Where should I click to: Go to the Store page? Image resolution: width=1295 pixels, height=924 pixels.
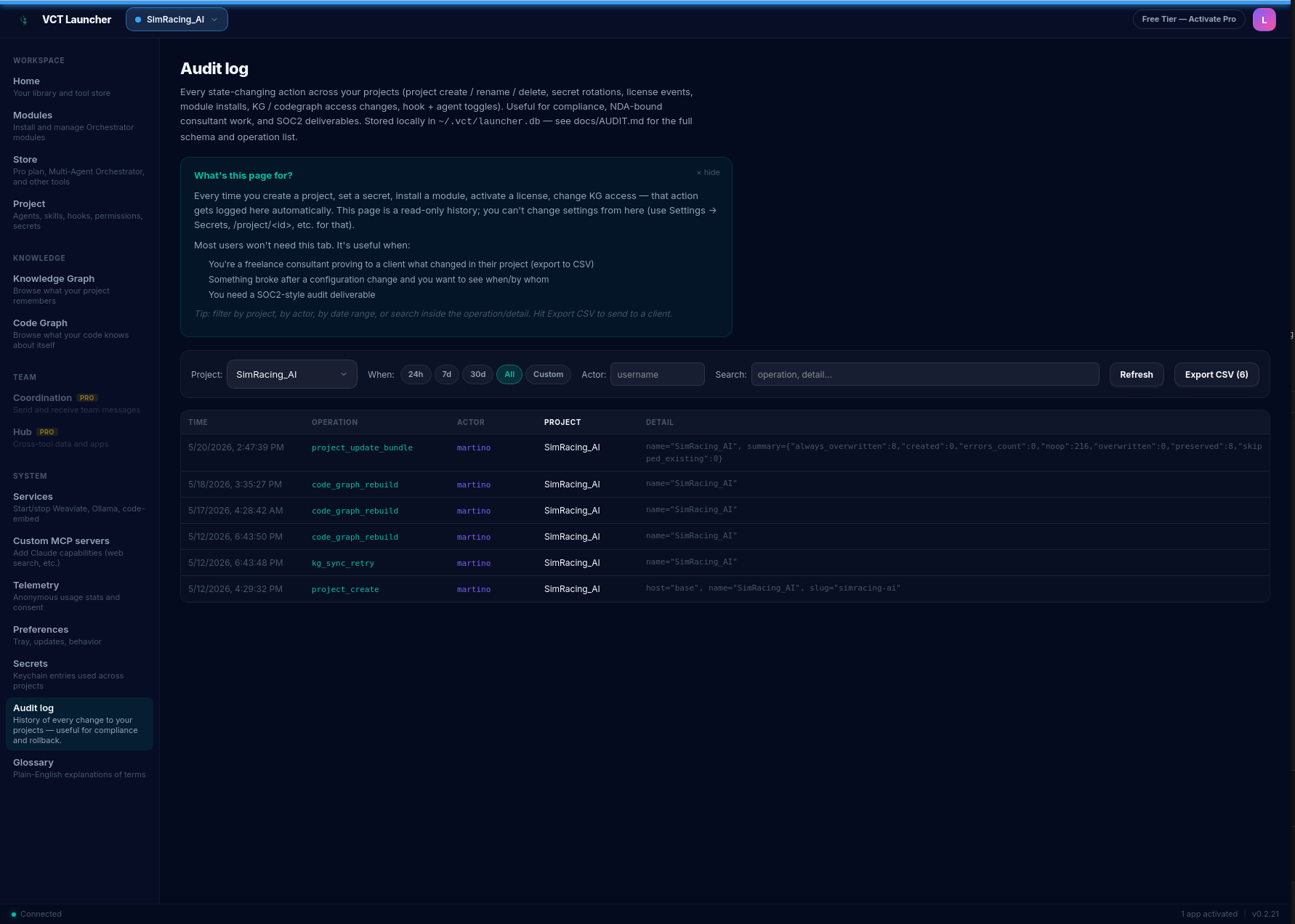79,170
